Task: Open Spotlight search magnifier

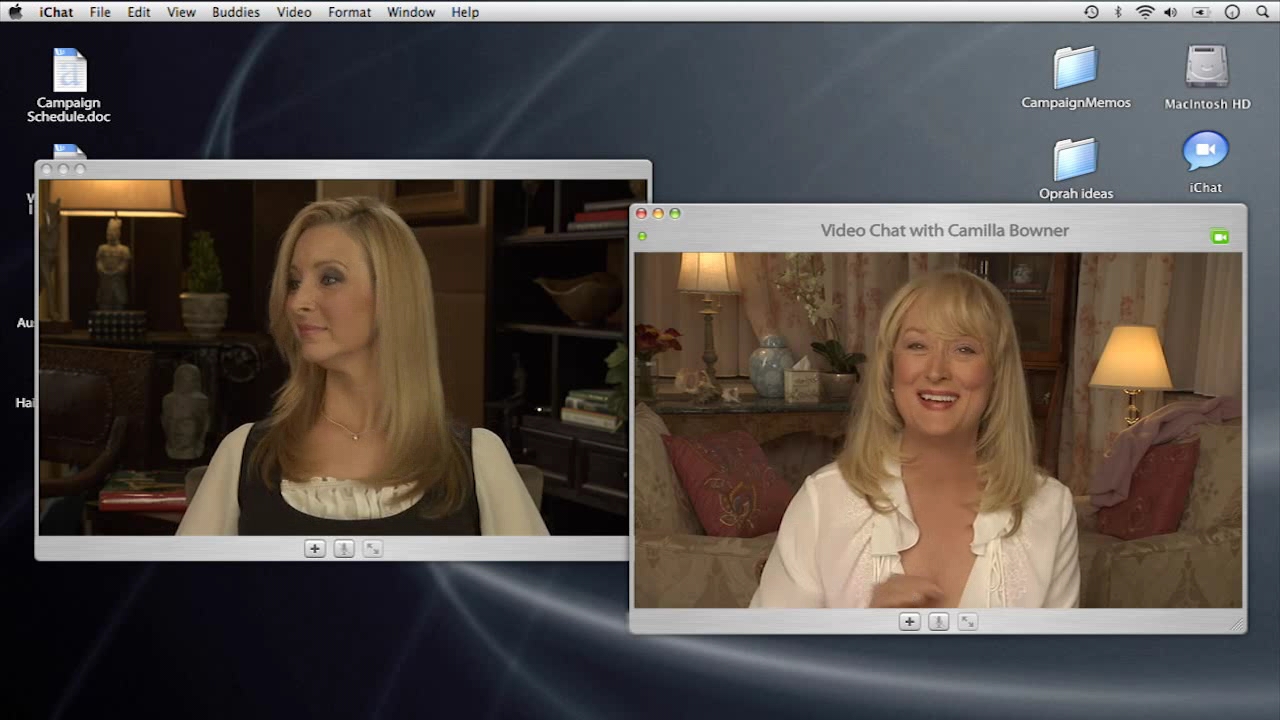Action: [x=1262, y=12]
